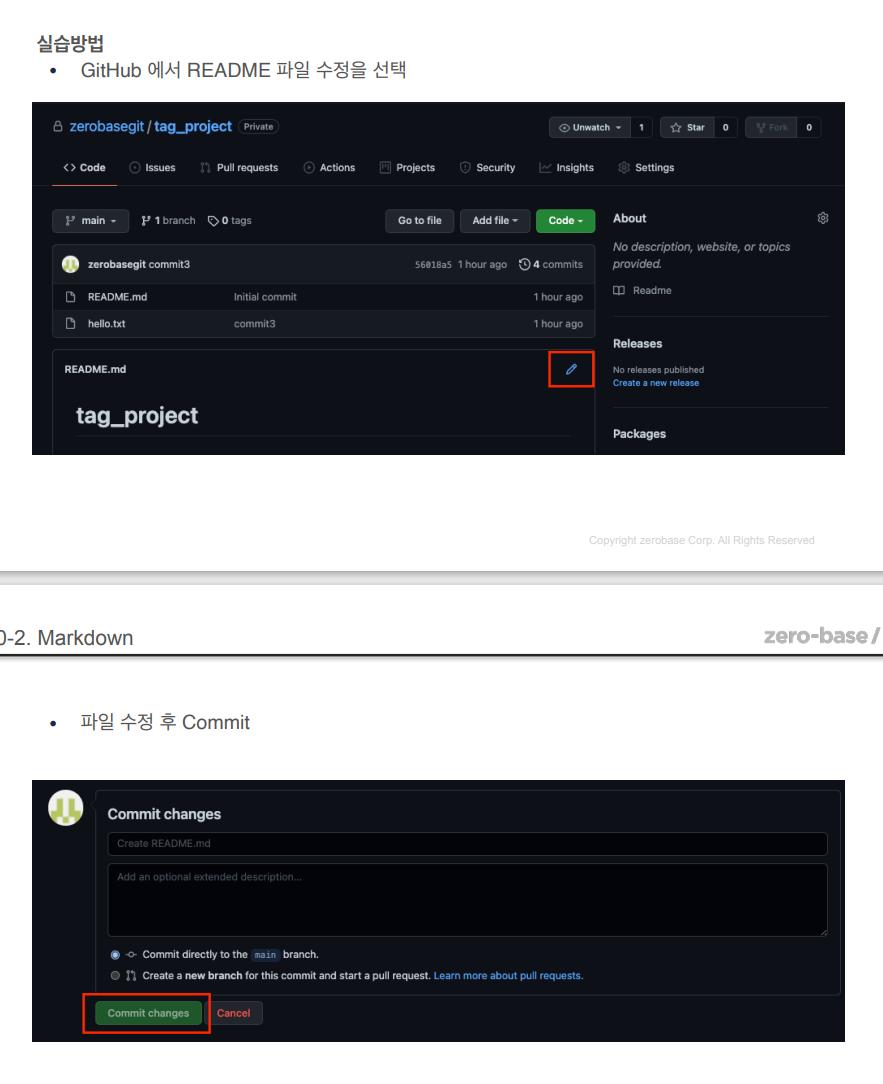Click the private repository lock icon
This screenshot has height=1084, width=883.
58,127
